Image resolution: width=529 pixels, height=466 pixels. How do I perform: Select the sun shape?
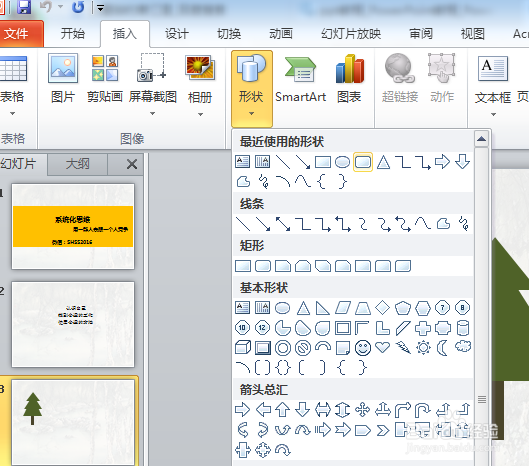point(423,348)
